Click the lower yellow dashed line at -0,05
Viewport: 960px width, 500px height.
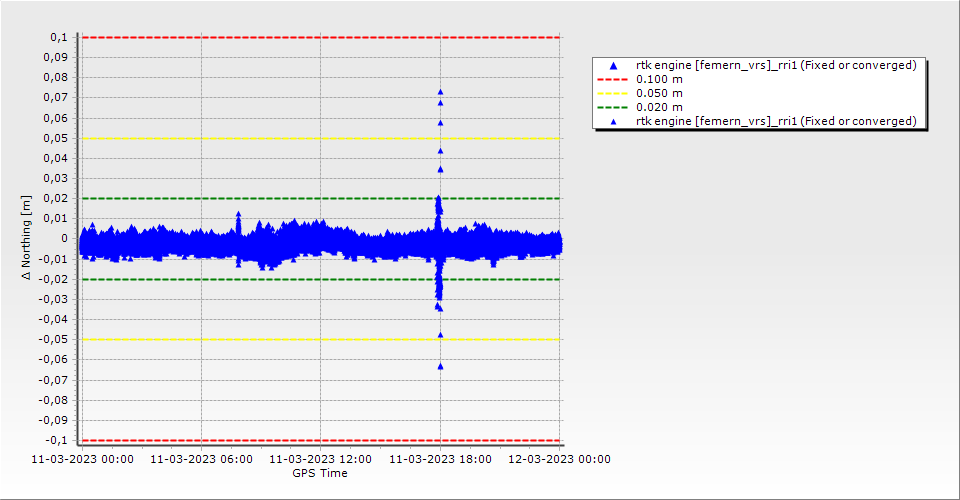(300, 339)
